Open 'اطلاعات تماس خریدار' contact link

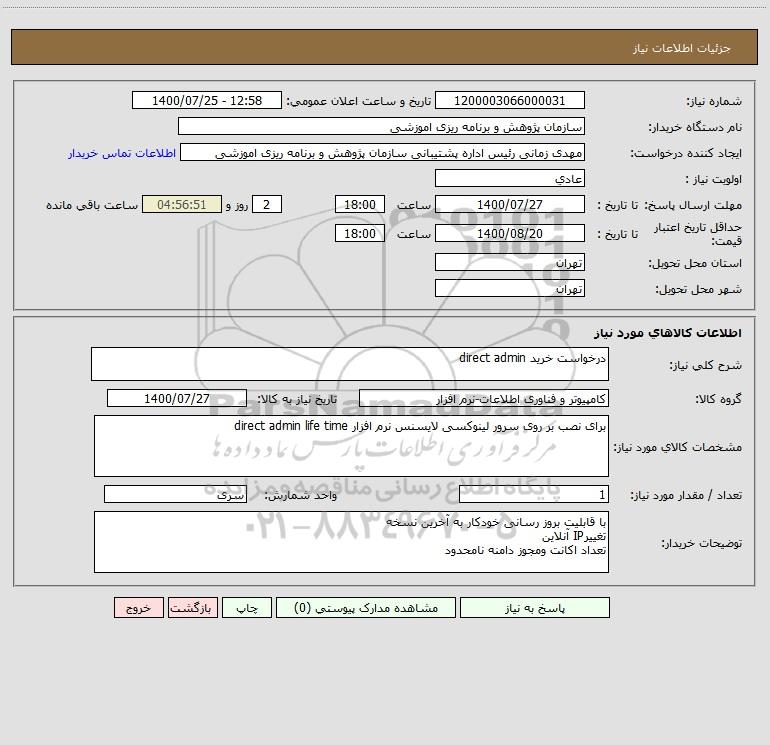pyautogui.click(x=122, y=153)
